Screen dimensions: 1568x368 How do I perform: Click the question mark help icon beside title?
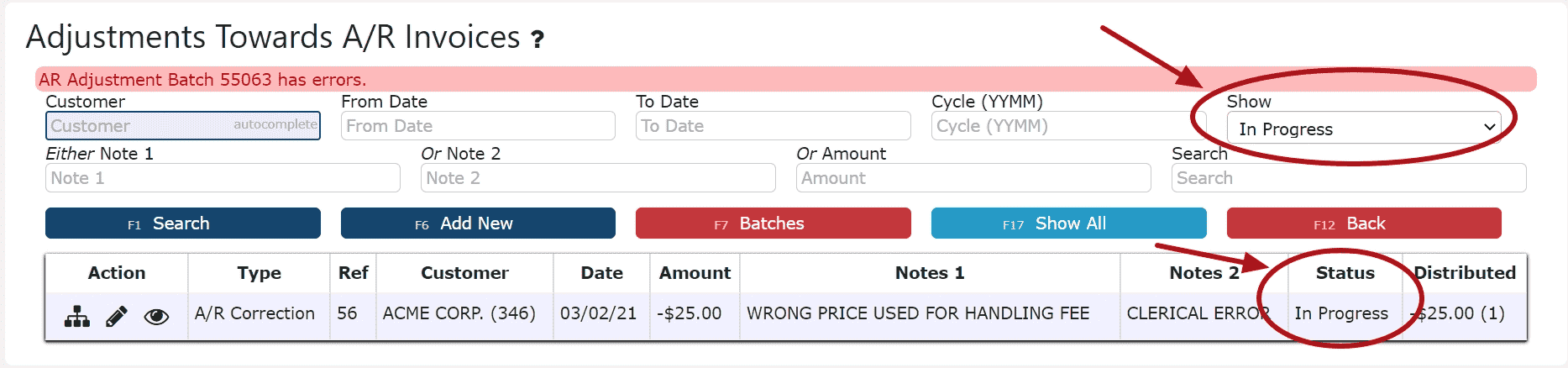click(538, 39)
